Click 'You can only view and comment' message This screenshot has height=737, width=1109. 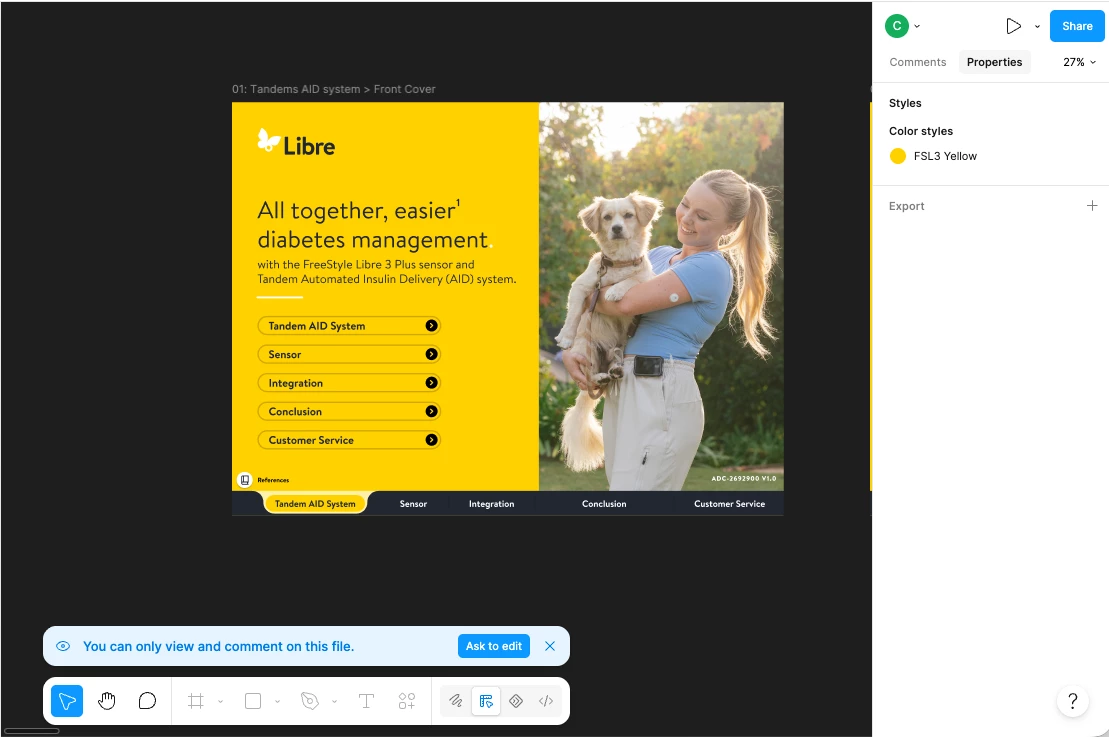click(x=219, y=646)
